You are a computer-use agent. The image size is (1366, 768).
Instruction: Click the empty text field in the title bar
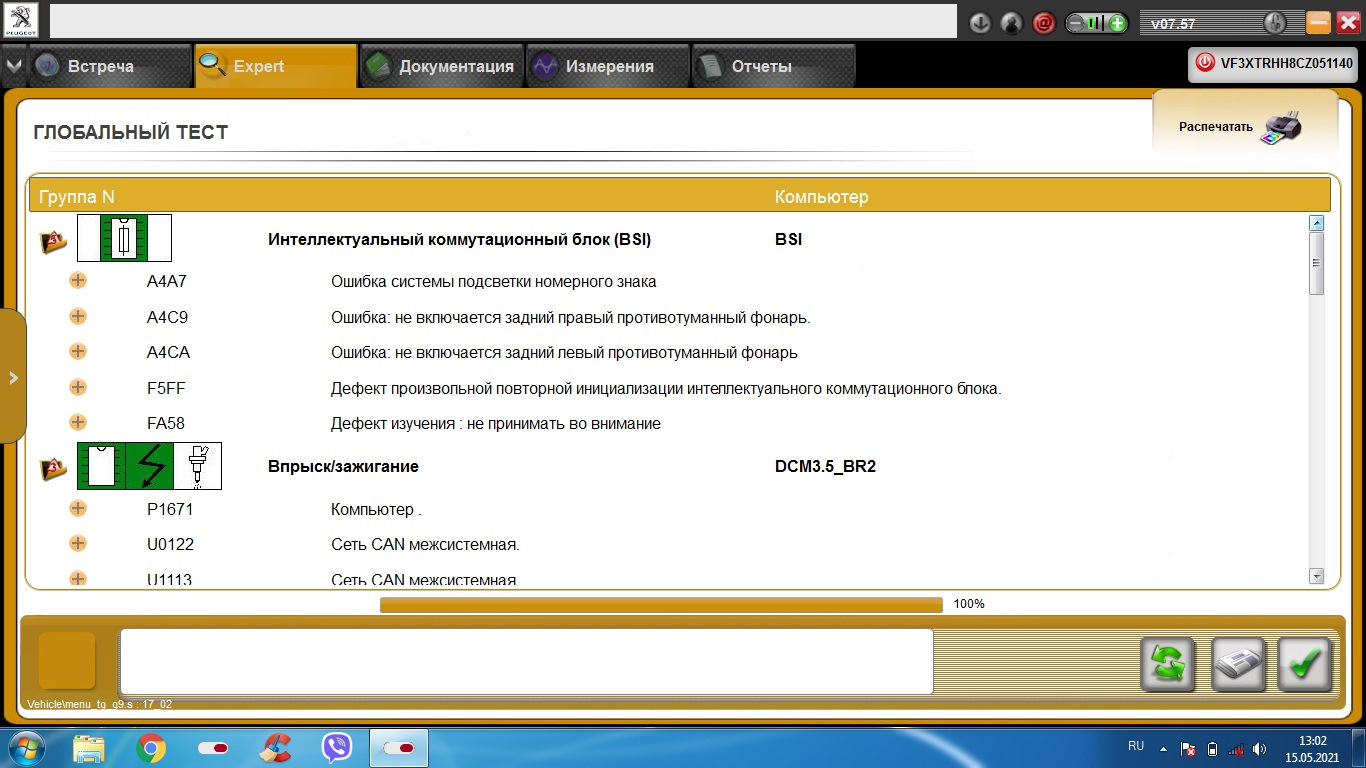coord(503,21)
